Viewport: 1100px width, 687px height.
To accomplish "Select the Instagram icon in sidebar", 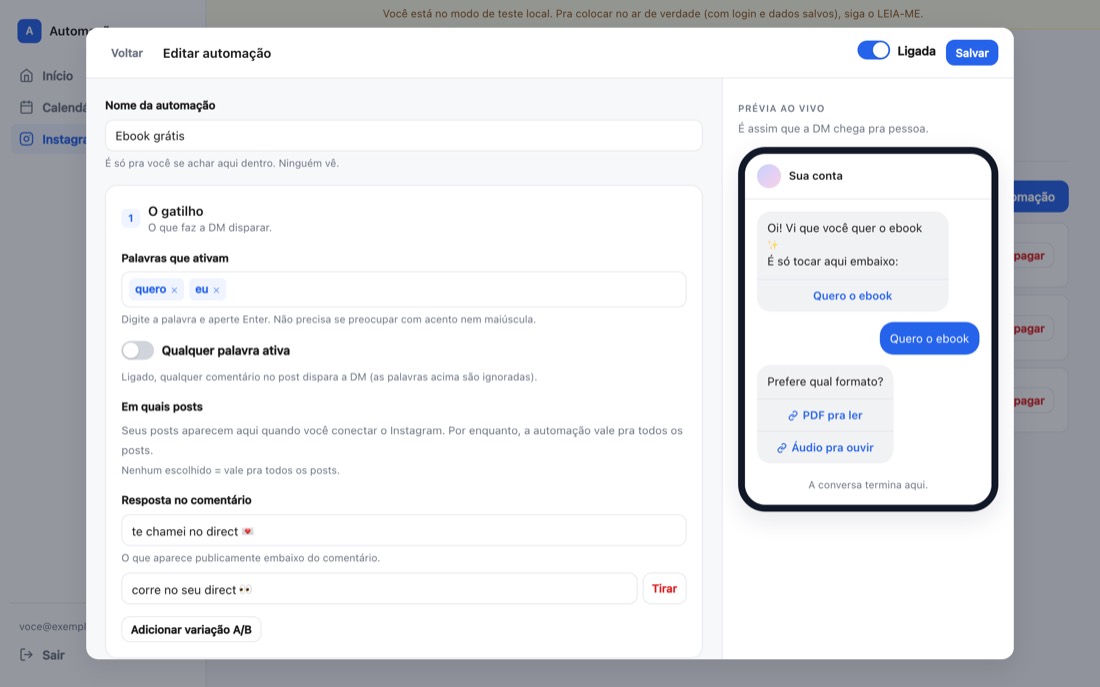I will tap(27, 139).
